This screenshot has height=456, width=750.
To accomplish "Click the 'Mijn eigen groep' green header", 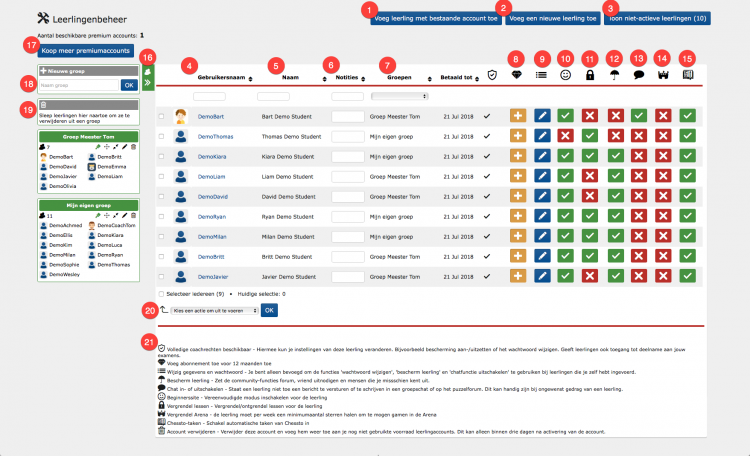I will pos(88,205).
